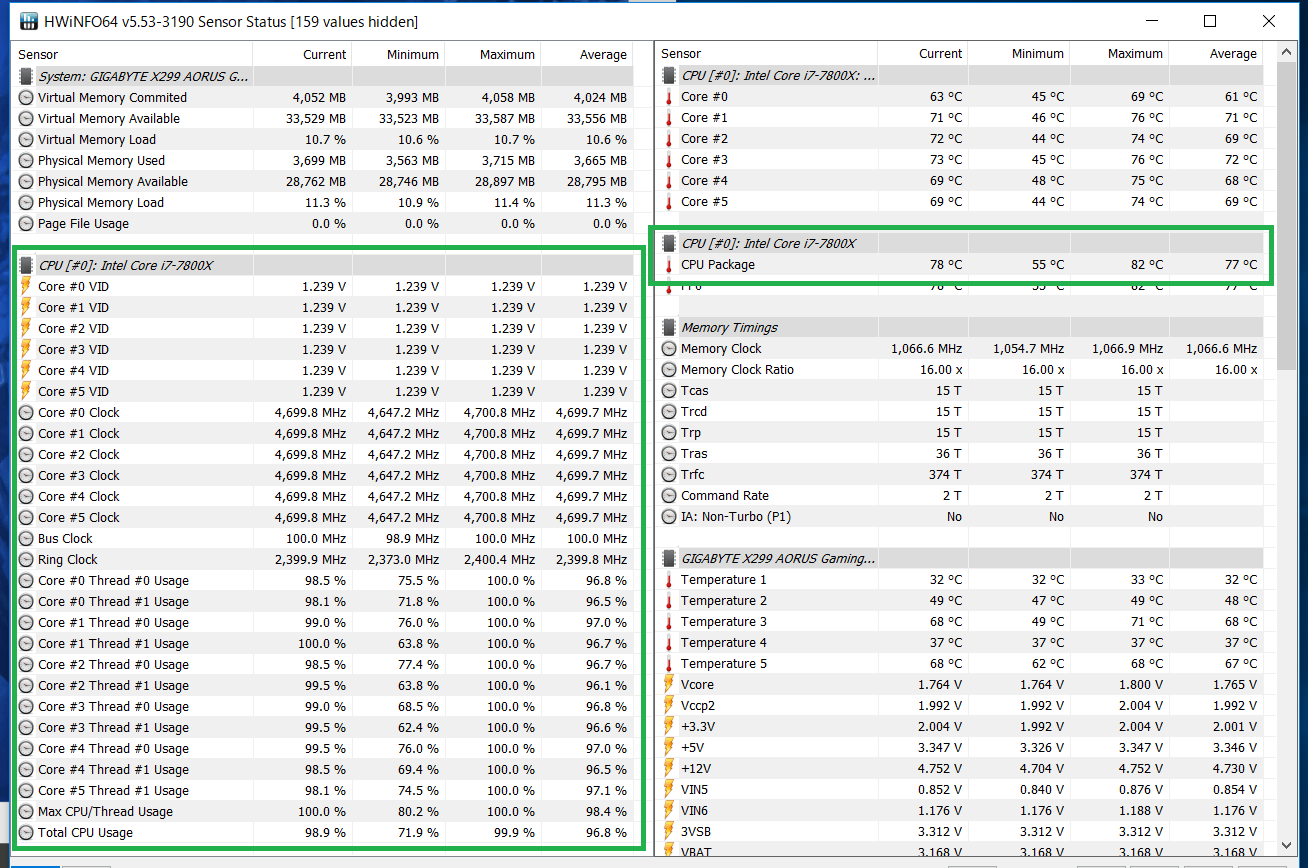Select the Core #1 temperature row
Screen dimensions: 1308x868
point(960,117)
